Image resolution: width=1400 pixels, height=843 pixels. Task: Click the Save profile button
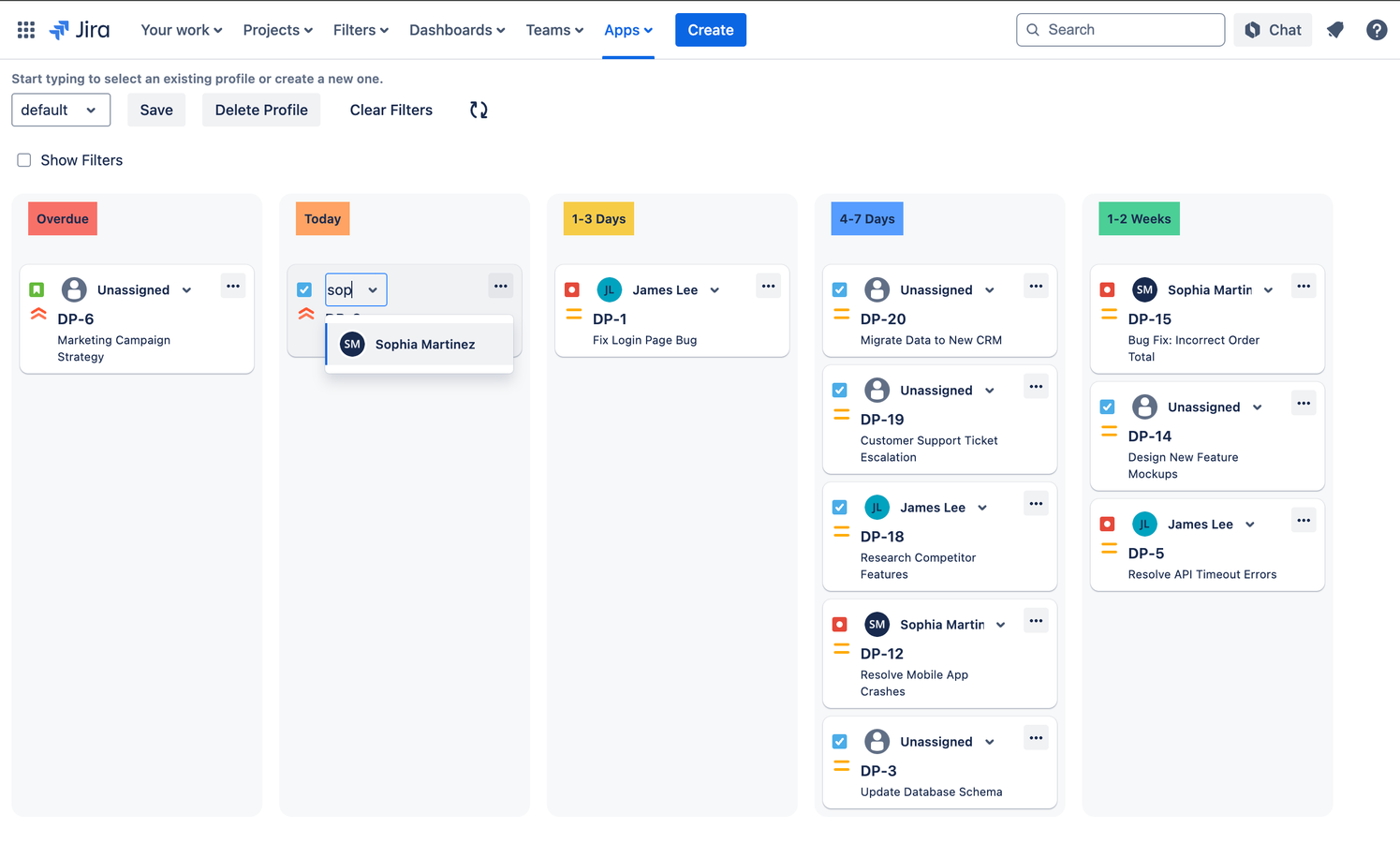pos(156,110)
